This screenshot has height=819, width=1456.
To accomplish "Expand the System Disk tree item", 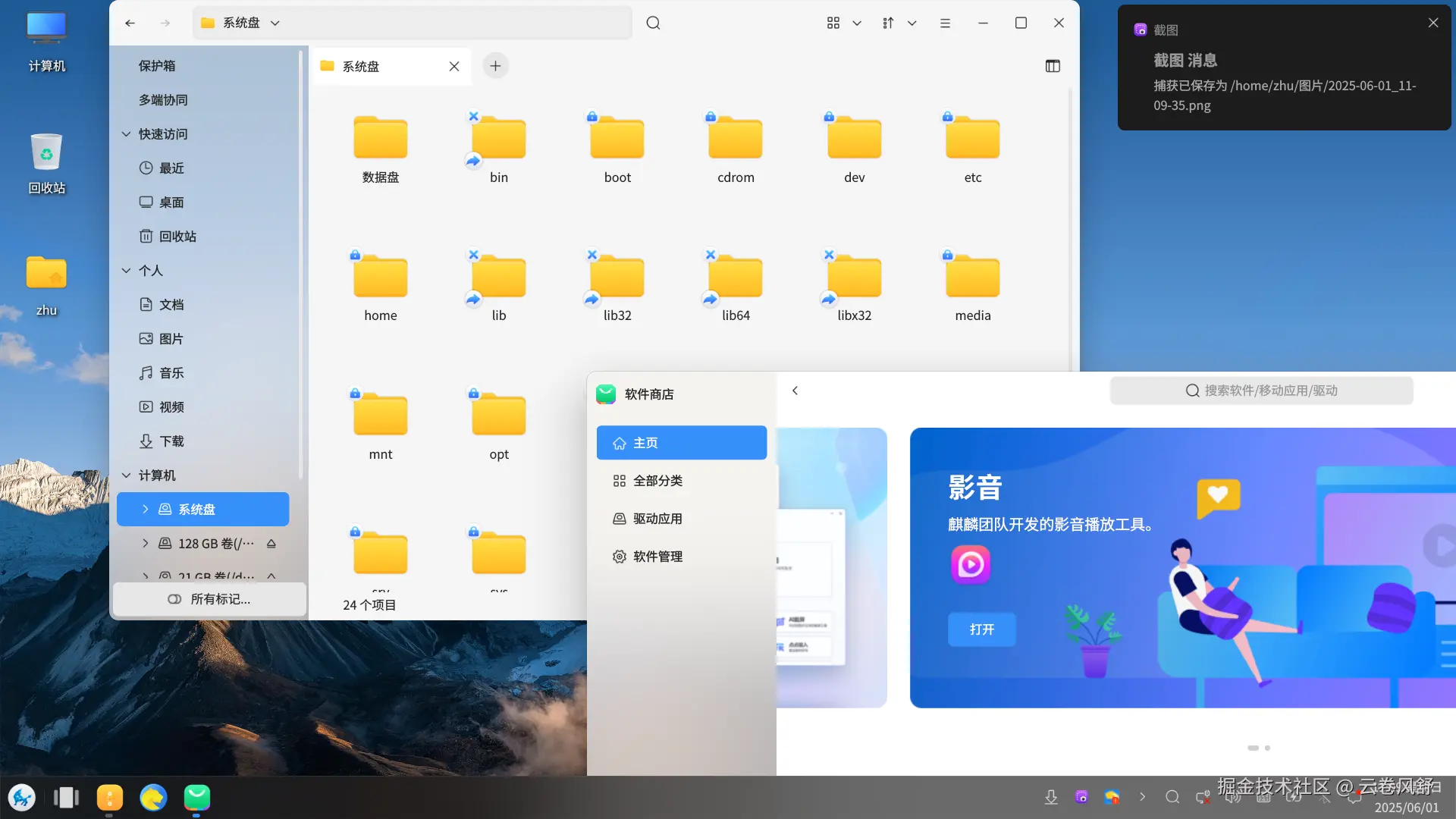I will (x=145, y=510).
